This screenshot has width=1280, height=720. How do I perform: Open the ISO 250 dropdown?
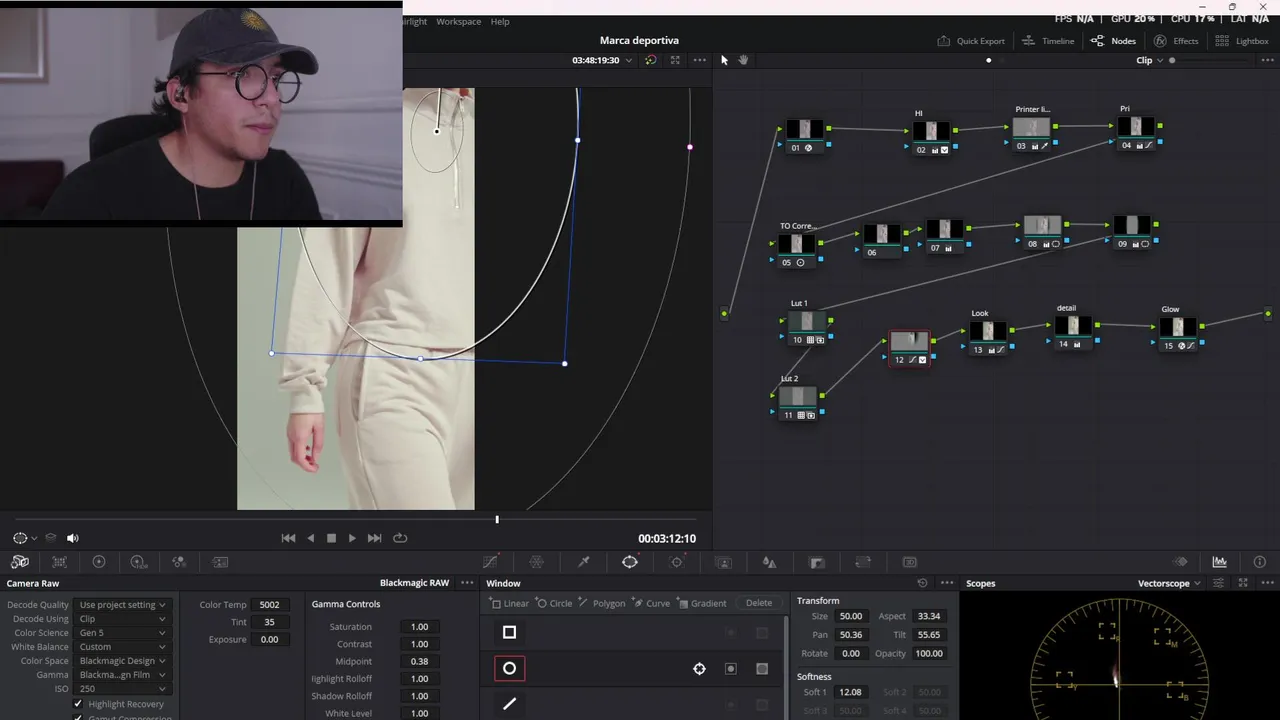click(122, 689)
